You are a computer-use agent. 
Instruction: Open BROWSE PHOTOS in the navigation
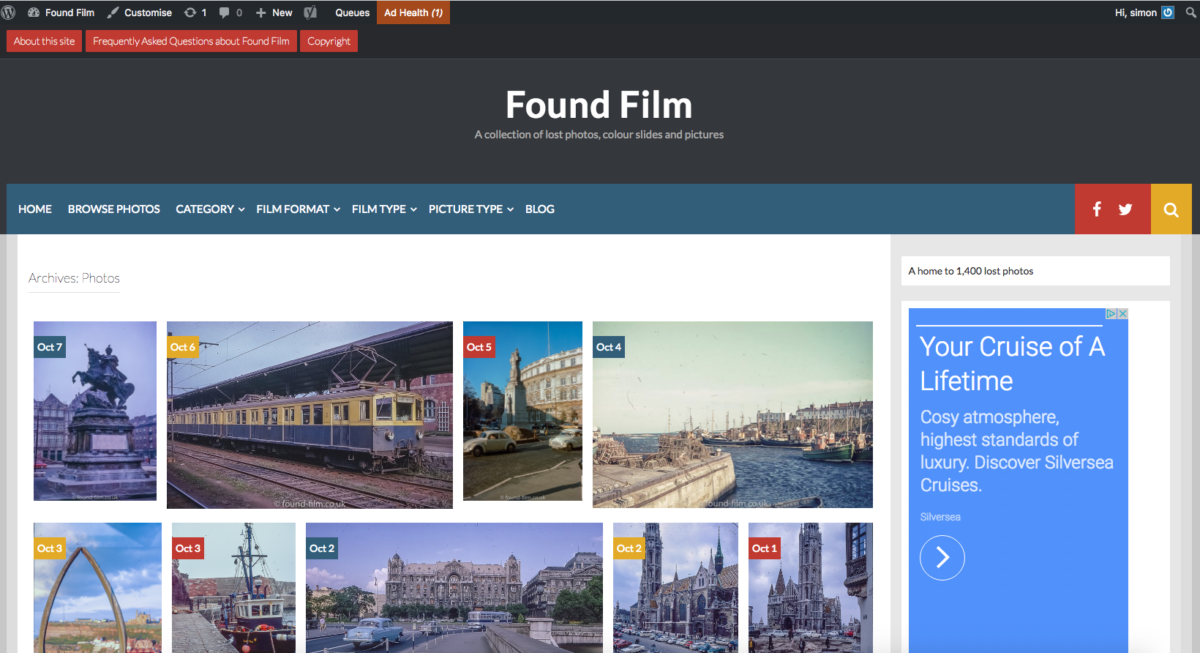pyautogui.click(x=114, y=209)
